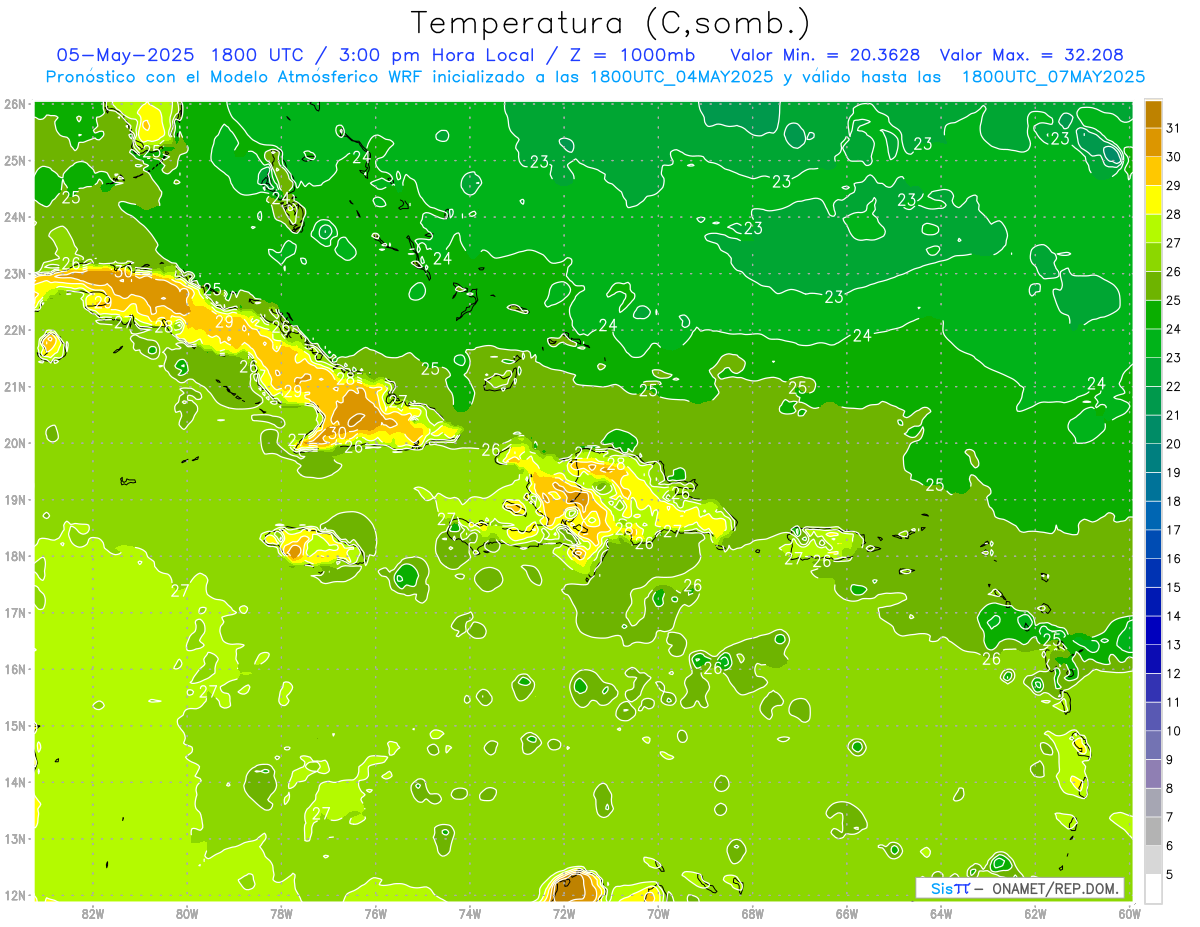Click the 22N latitude axis label

click(x=14, y=330)
